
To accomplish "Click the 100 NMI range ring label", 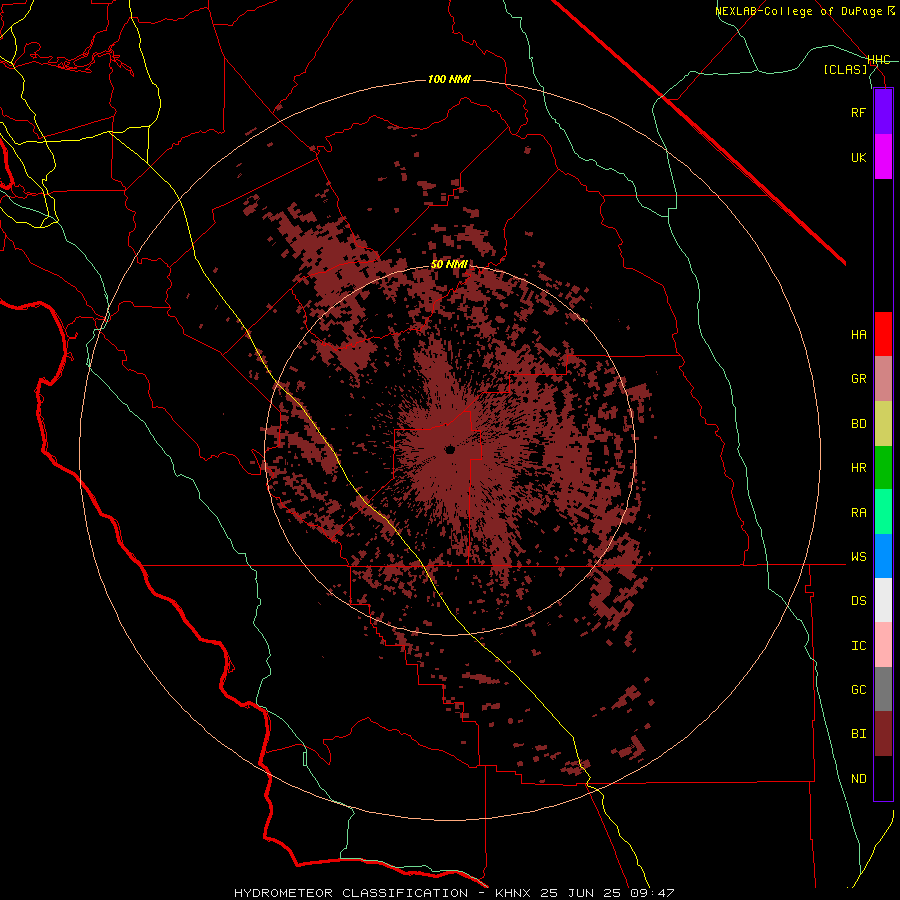I will (449, 79).
